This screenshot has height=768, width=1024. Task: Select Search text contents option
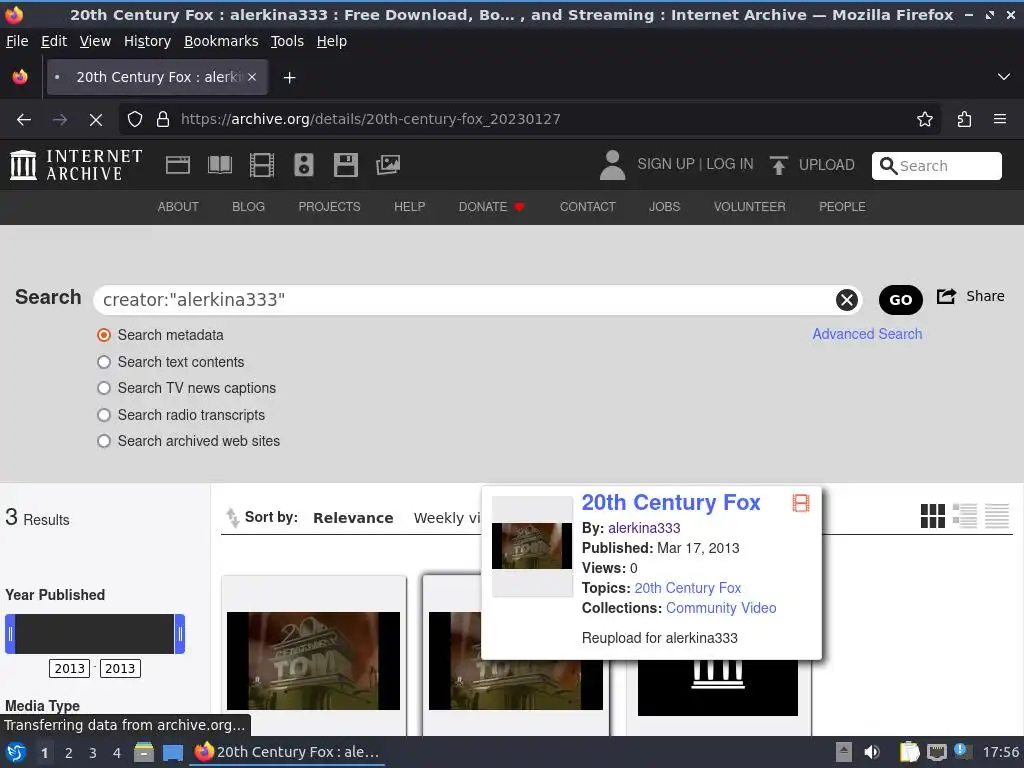click(104, 362)
